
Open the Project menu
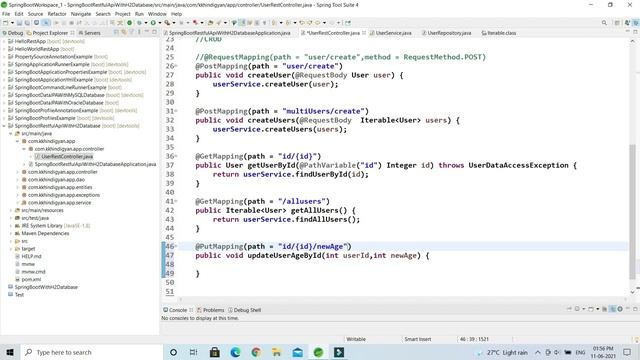122,14
